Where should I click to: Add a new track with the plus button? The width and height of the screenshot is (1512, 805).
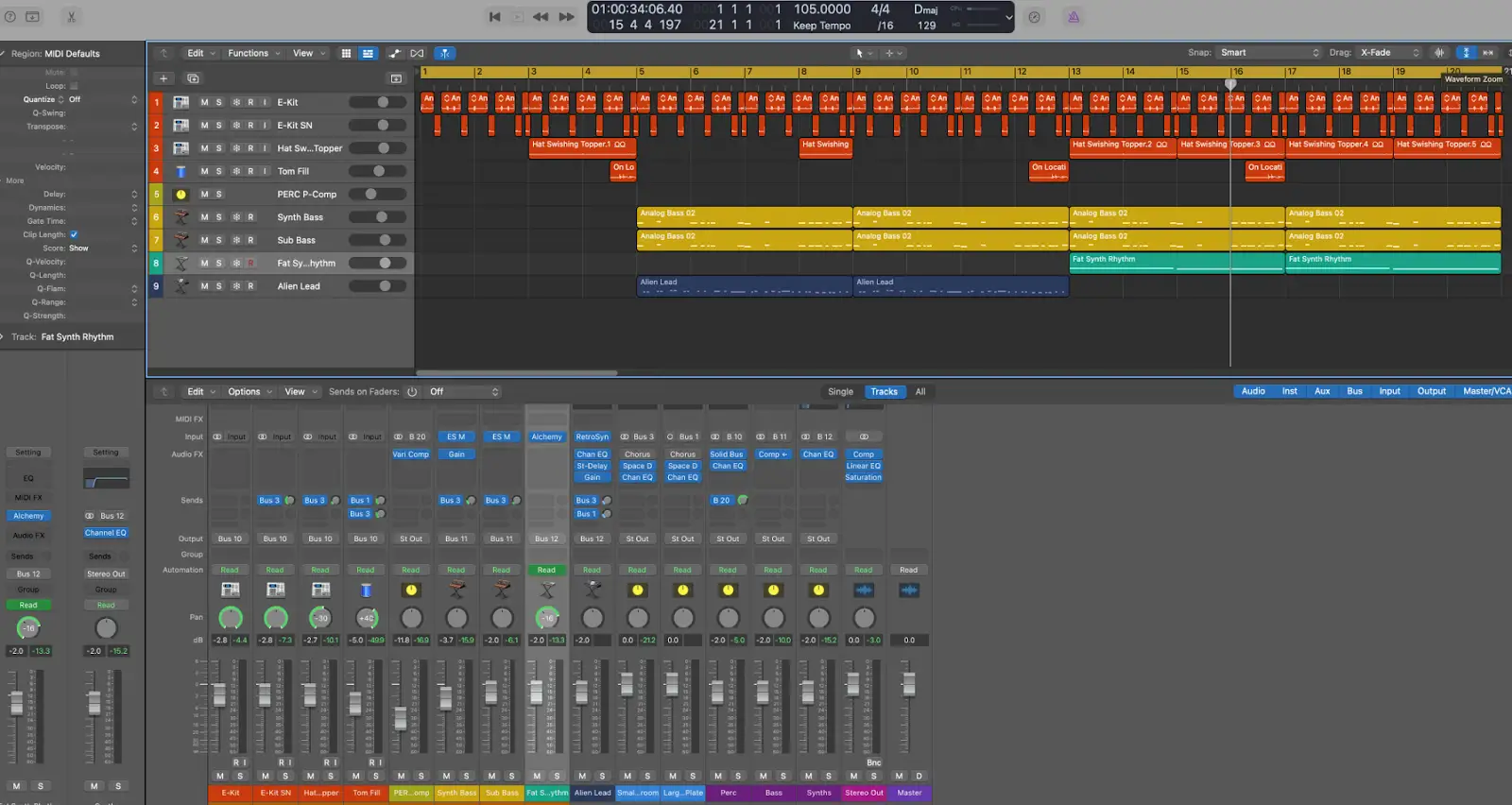point(163,78)
